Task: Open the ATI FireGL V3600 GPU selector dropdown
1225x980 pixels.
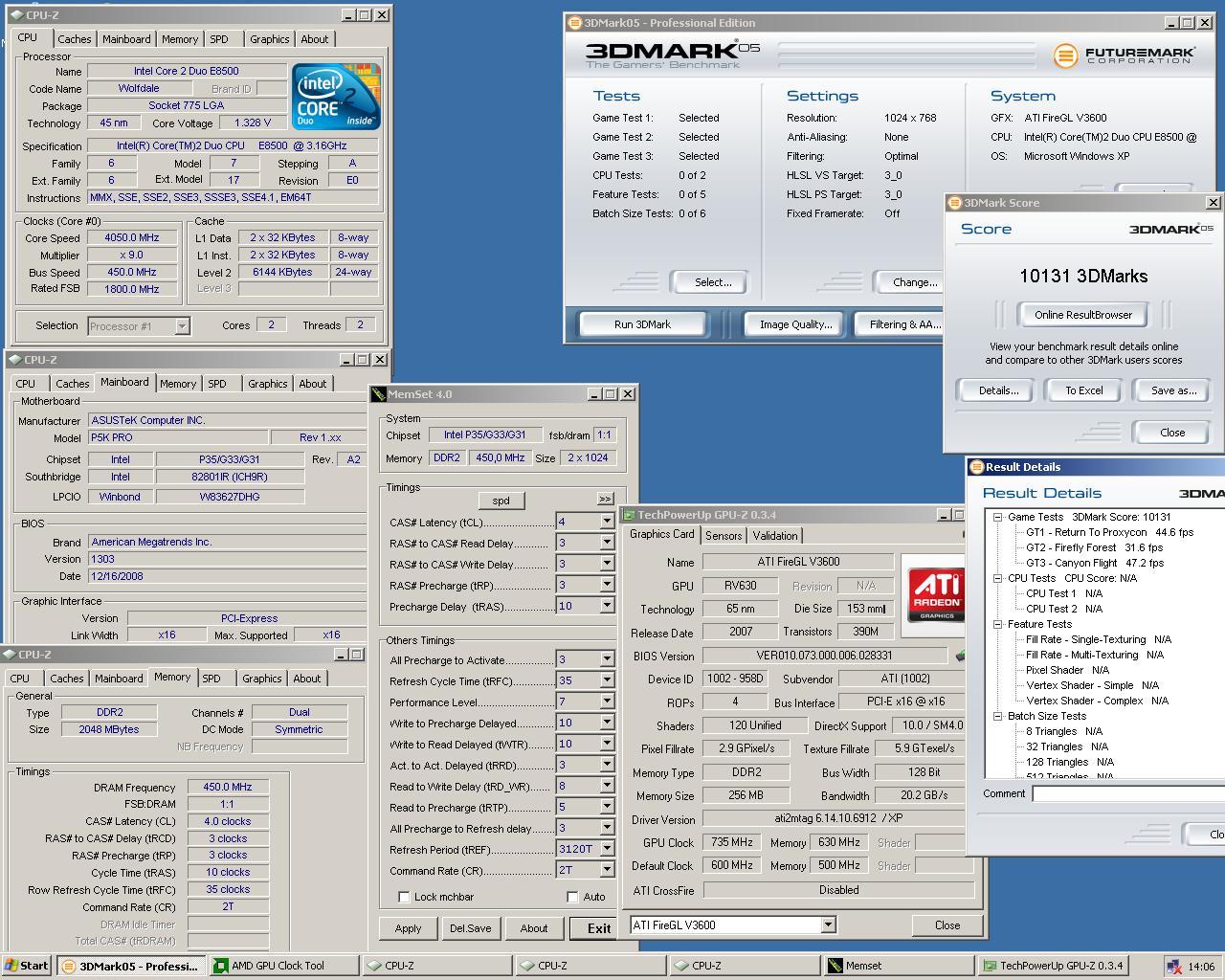Action: click(x=828, y=924)
